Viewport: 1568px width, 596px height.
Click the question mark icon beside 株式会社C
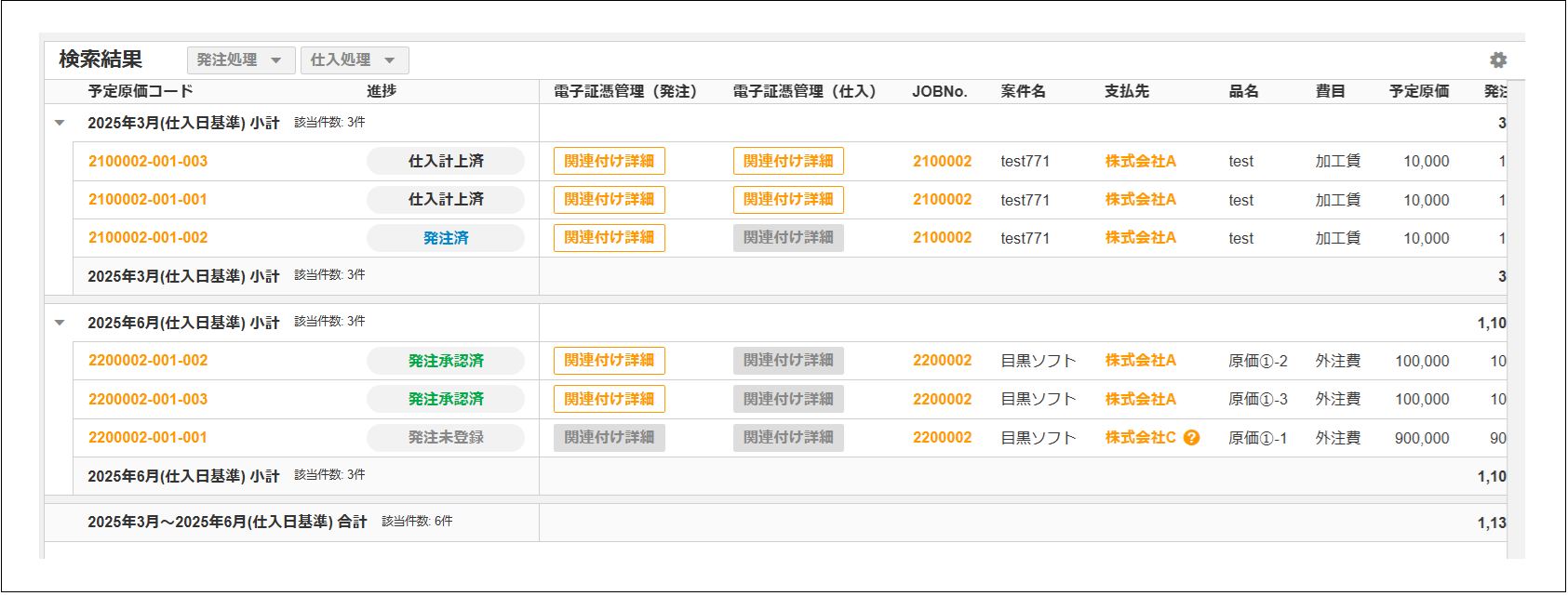coord(1191,438)
